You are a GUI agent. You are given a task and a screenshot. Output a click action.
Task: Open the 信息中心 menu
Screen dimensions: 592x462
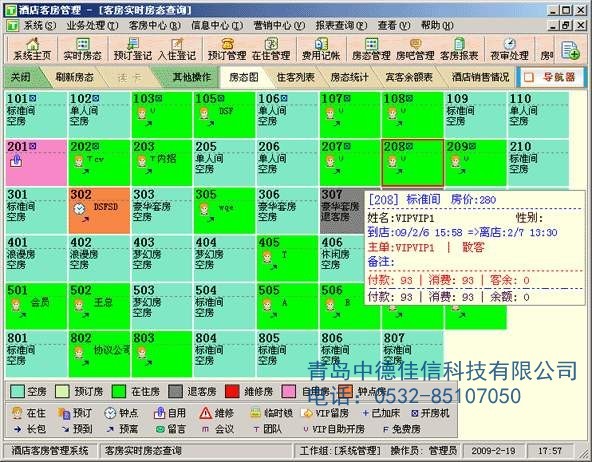[217, 26]
